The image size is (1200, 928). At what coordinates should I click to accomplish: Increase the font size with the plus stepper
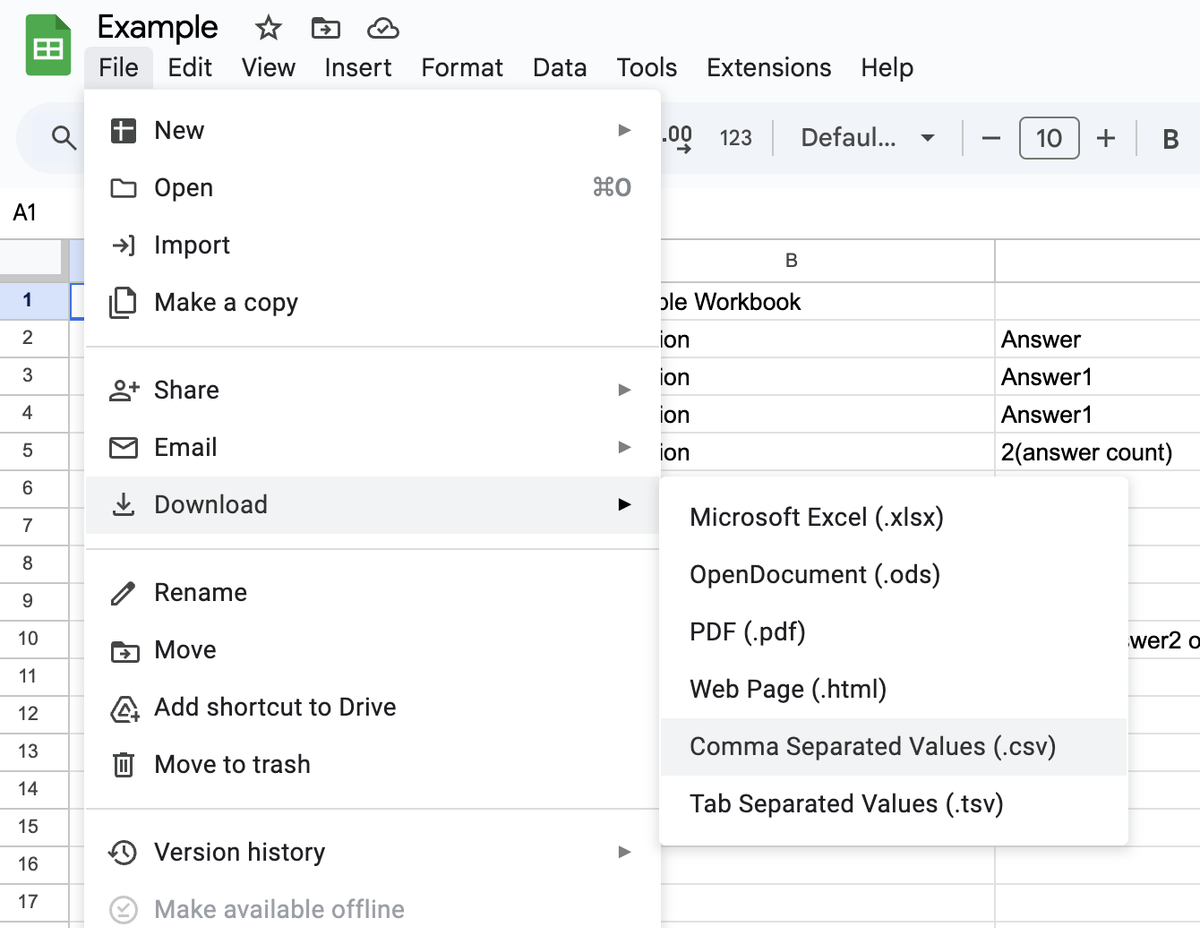(x=1104, y=138)
